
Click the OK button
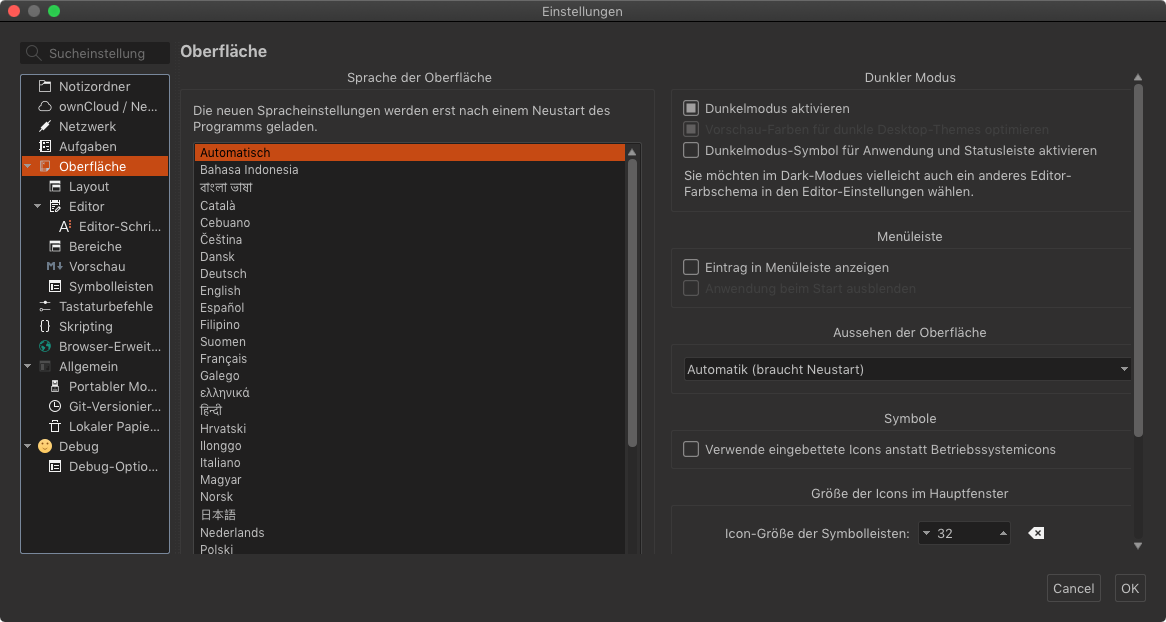tap(1130, 589)
